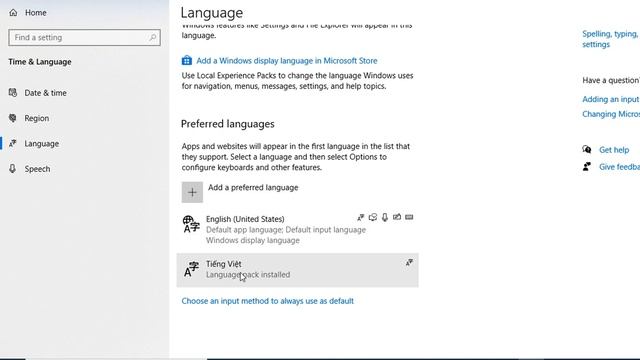Click the Preferred languages heading
640x360 pixels.
tap(228, 124)
